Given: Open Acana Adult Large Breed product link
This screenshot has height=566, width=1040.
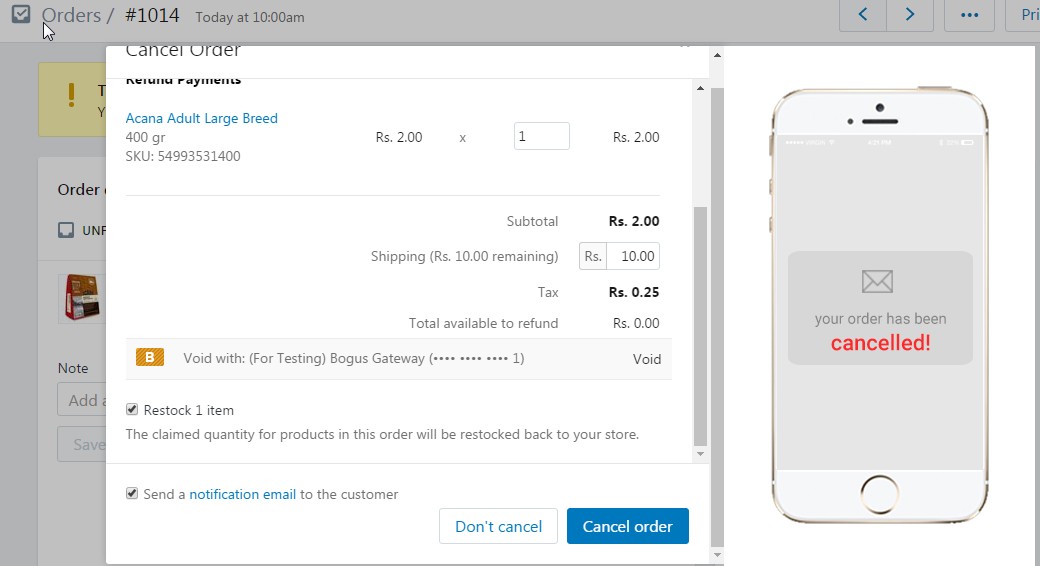Looking at the screenshot, I should point(202,118).
